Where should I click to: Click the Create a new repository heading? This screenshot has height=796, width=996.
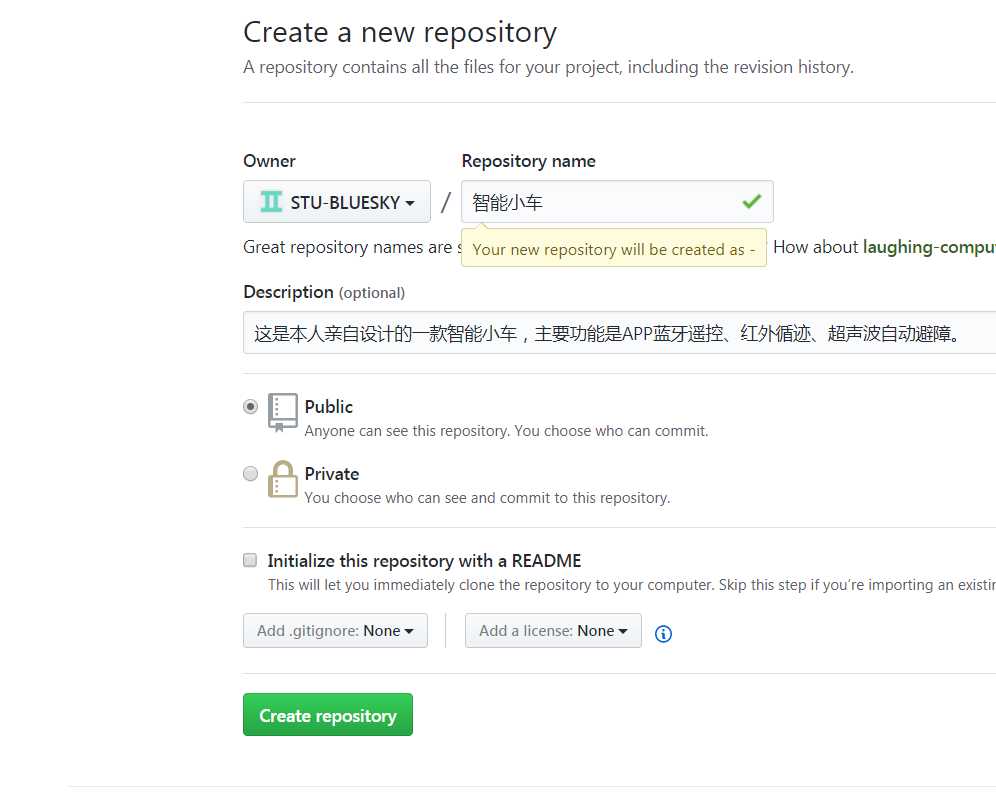pyautogui.click(x=400, y=32)
